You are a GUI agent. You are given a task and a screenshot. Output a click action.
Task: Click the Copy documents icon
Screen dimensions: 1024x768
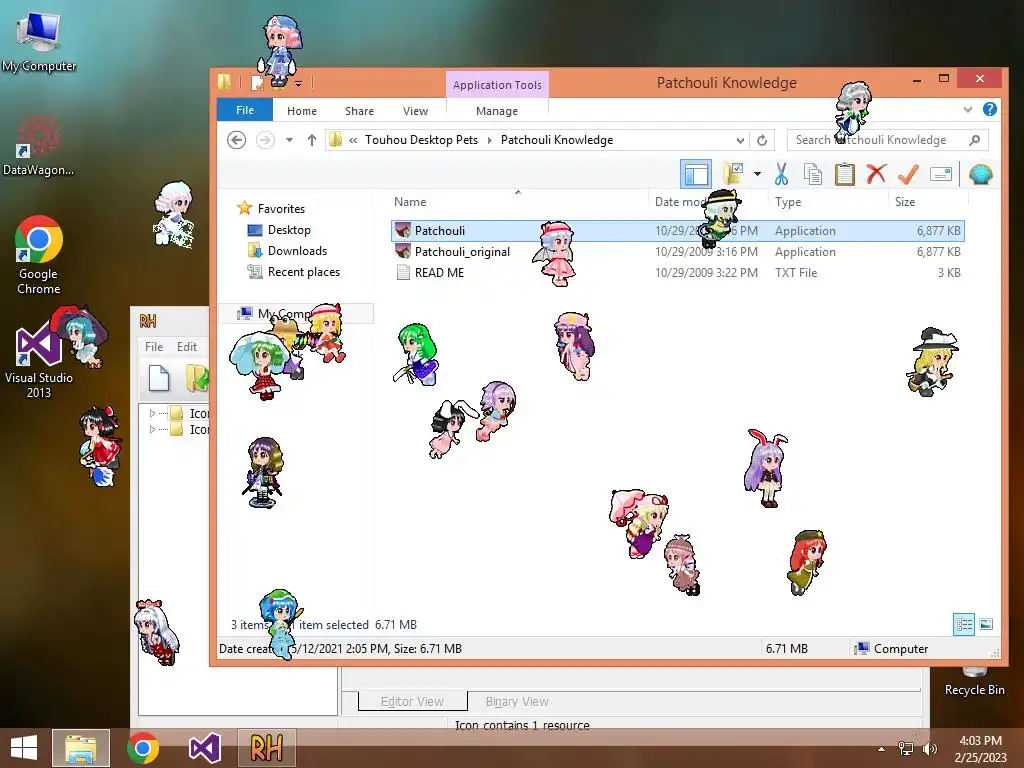coord(812,174)
